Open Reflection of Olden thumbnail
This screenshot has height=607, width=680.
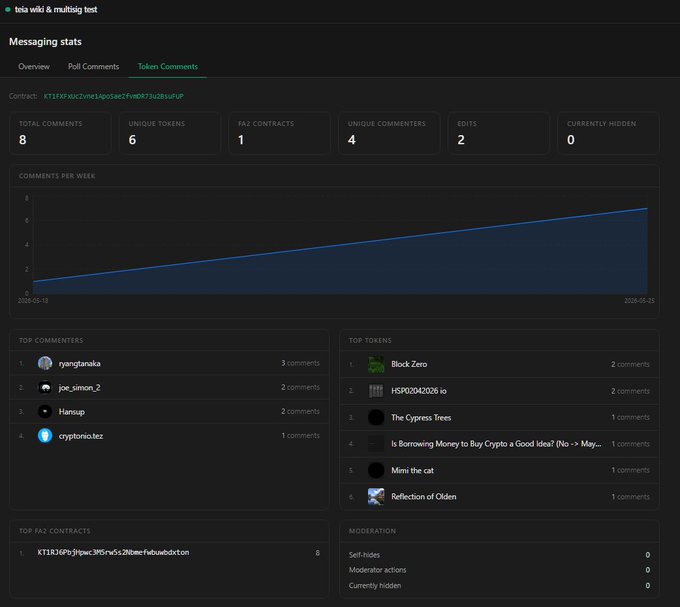pos(376,497)
